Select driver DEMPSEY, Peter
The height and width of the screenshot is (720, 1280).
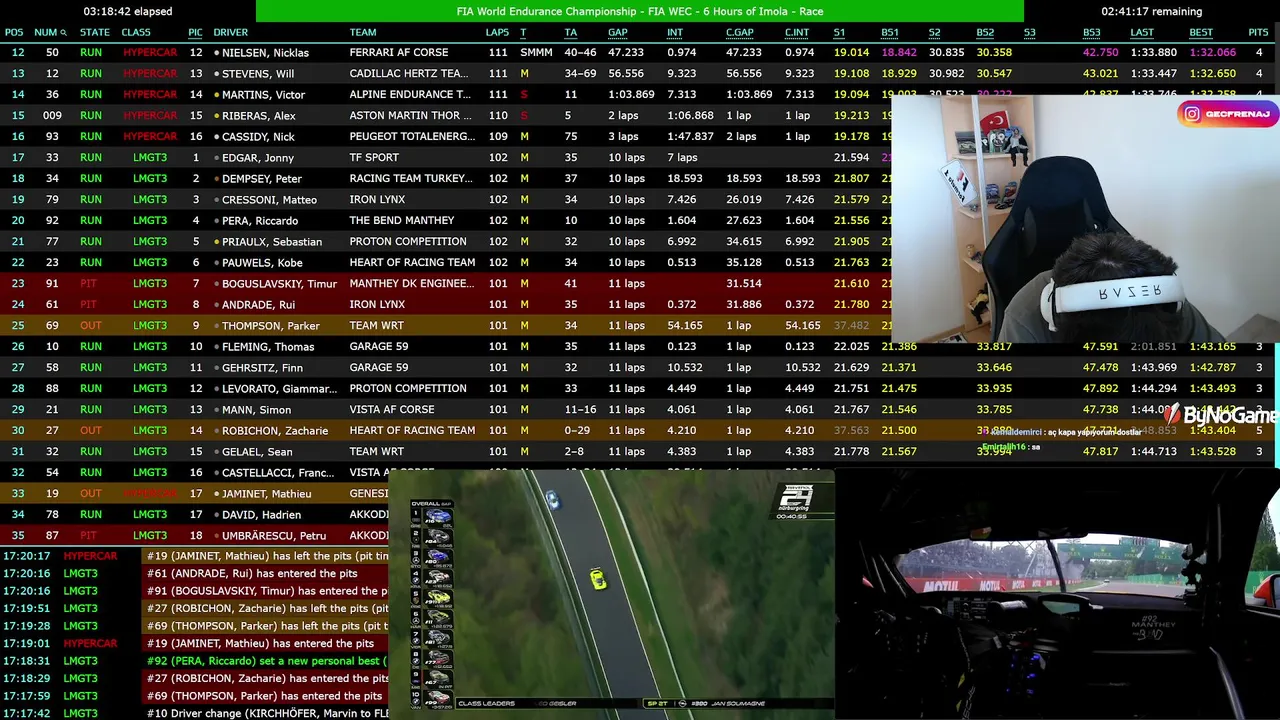(261, 179)
